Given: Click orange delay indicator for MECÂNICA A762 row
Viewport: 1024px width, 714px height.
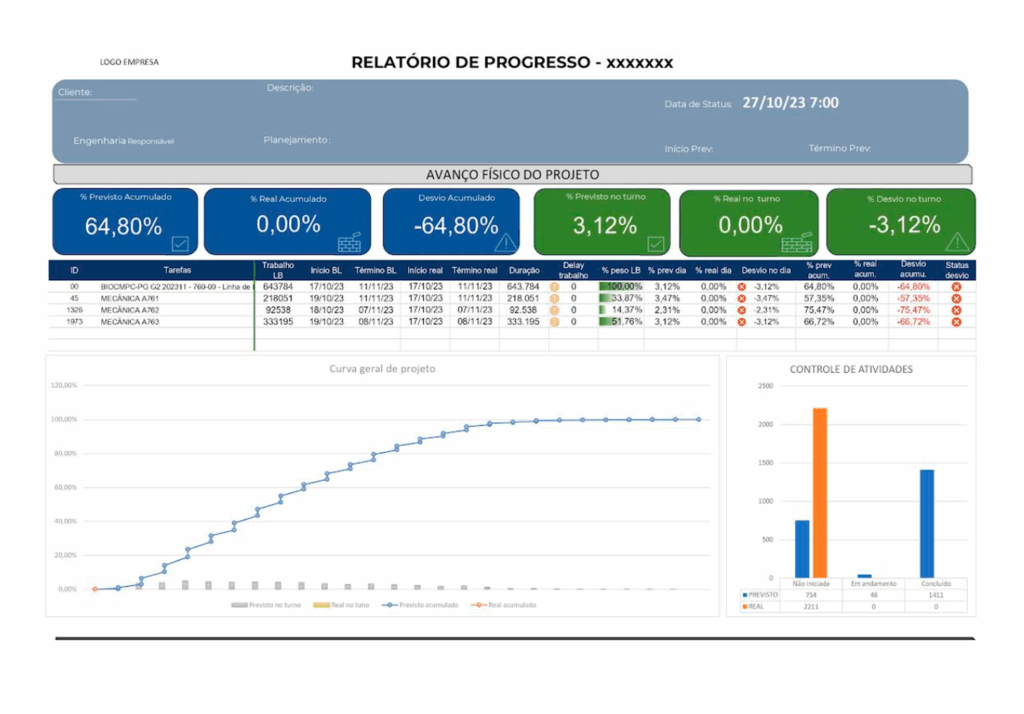Looking at the screenshot, I should pos(554,310).
